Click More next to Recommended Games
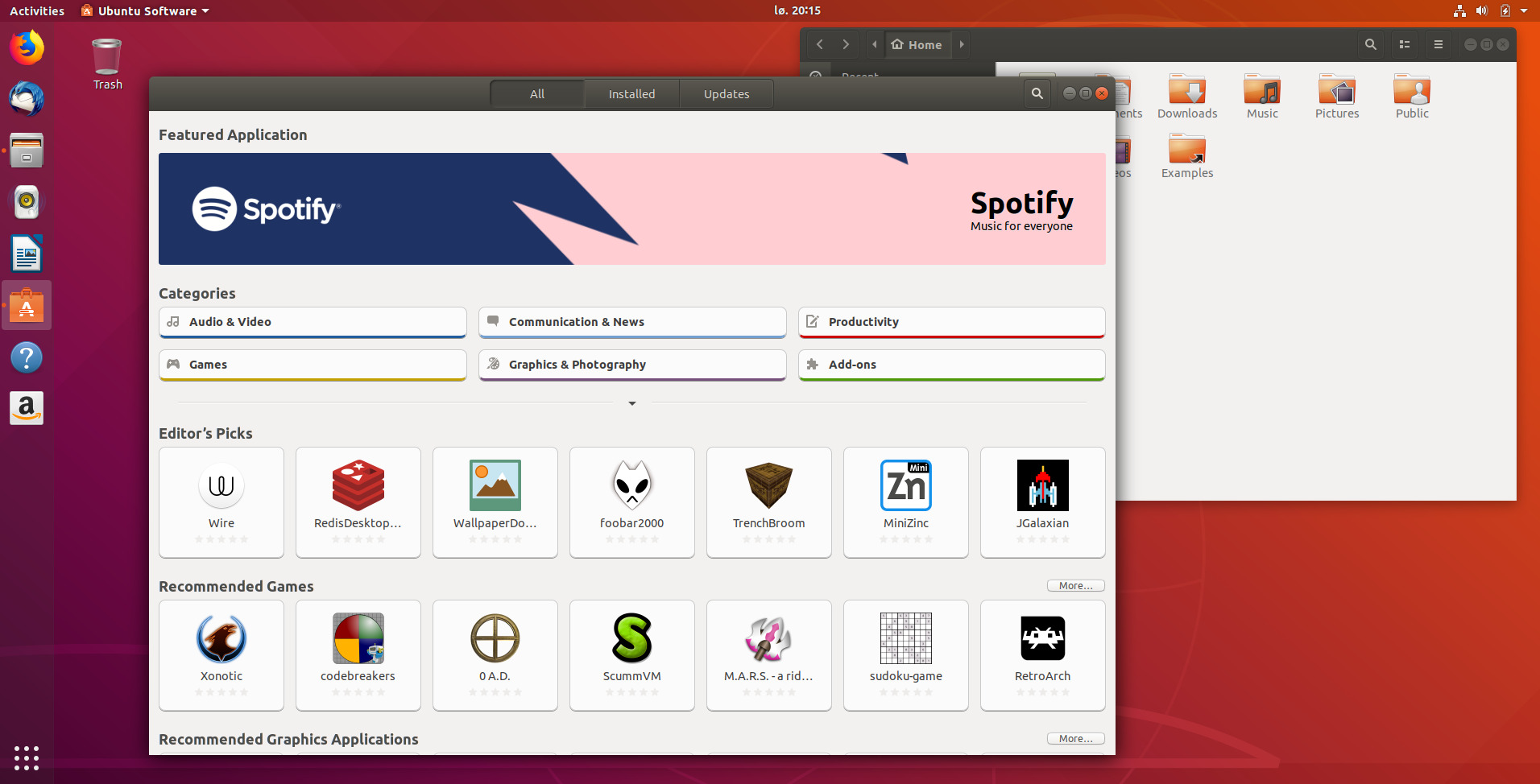This screenshot has width=1540, height=784. click(1076, 586)
